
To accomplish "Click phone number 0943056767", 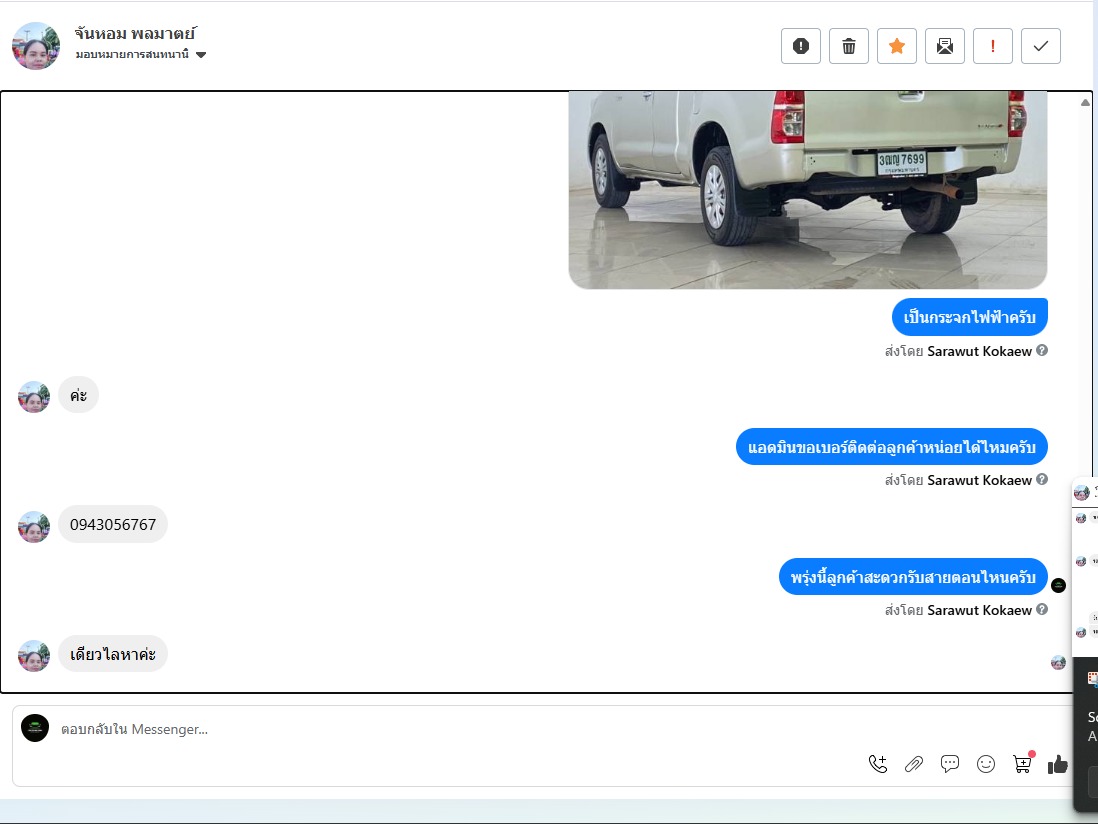I will [x=113, y=524].
